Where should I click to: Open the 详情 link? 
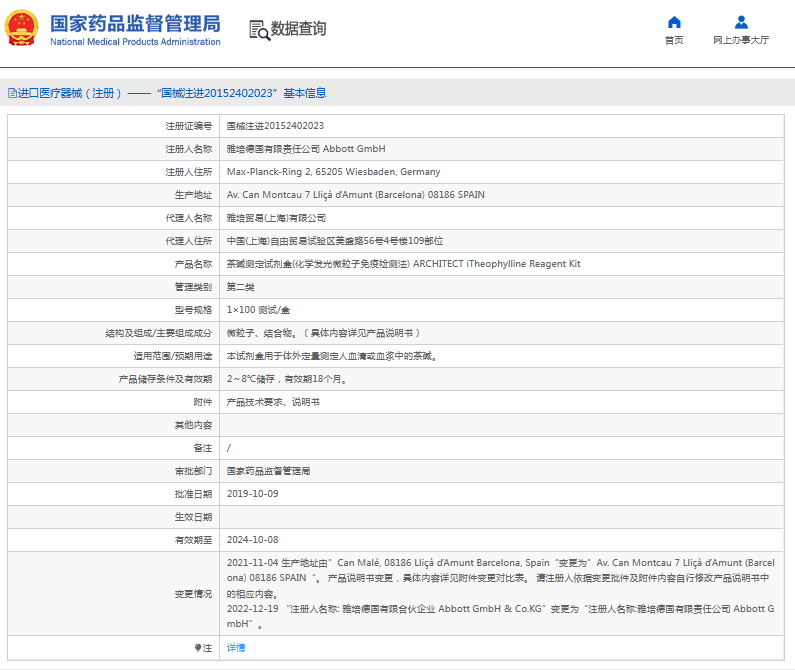pos(236,648)
